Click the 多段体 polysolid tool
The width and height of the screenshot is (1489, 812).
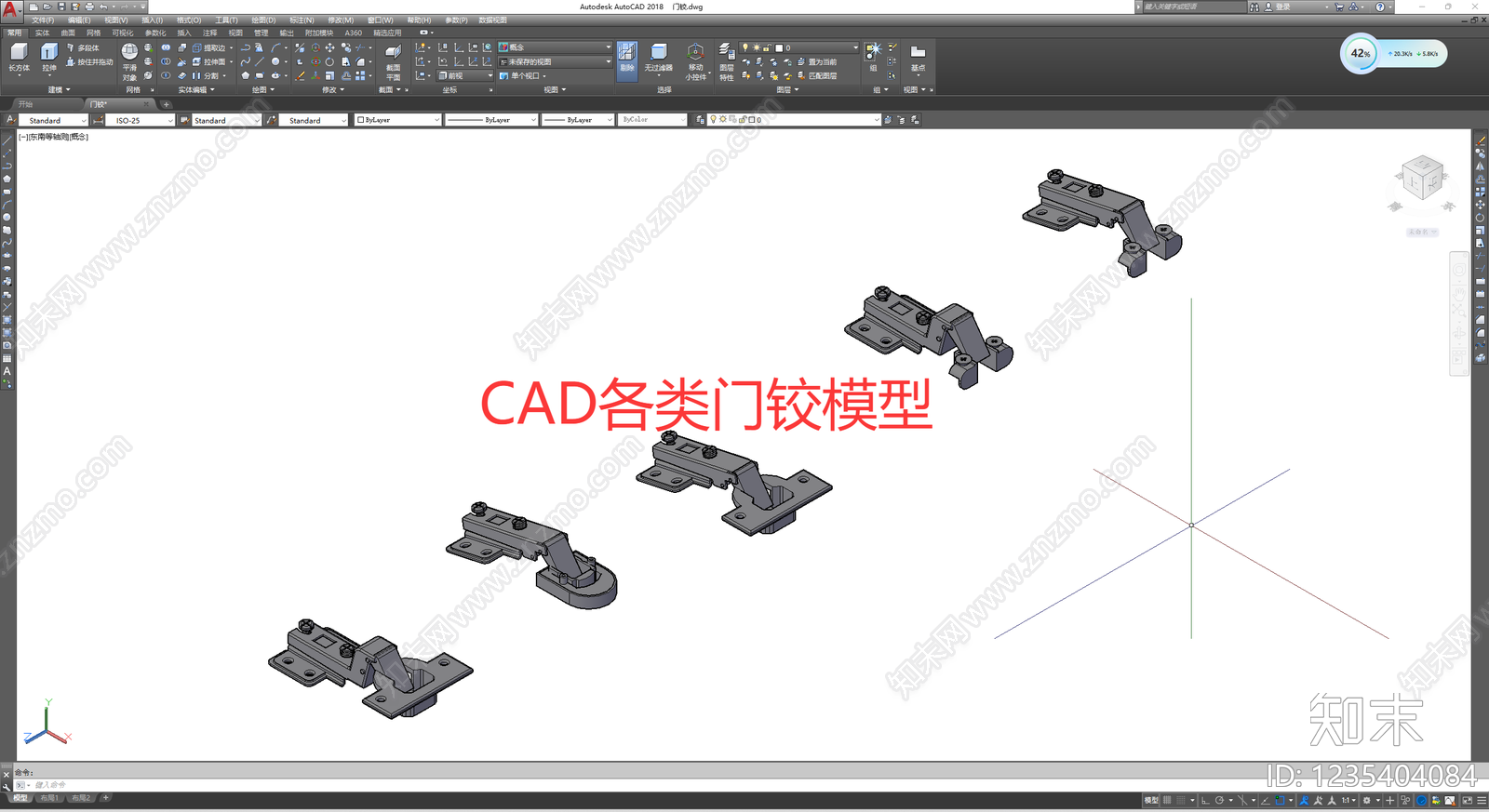[x=83, y=47]
